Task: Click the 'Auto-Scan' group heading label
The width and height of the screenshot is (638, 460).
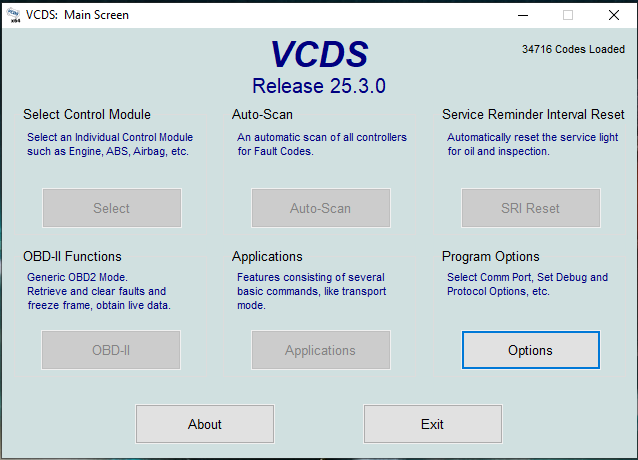Action: [262, 114]
